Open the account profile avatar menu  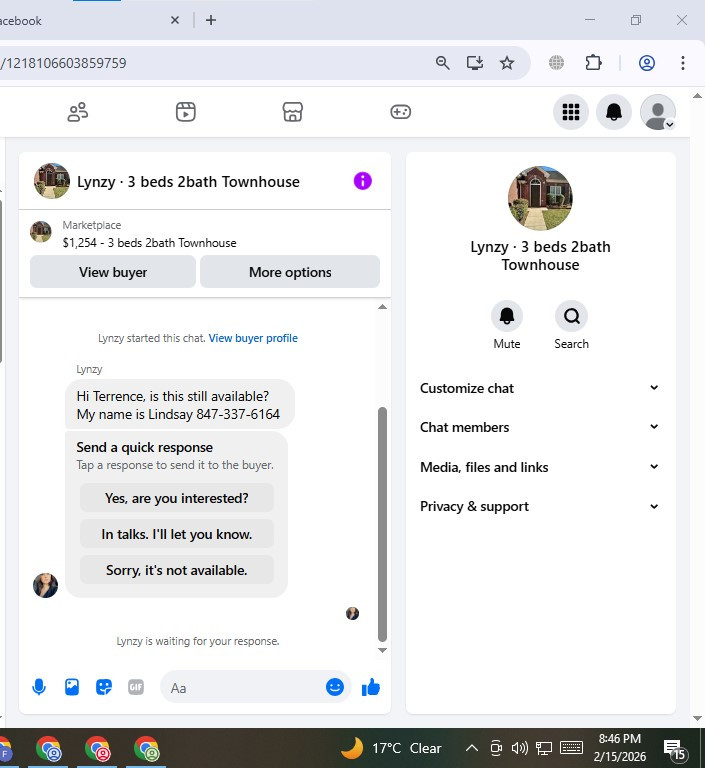(x=658, y=112)
